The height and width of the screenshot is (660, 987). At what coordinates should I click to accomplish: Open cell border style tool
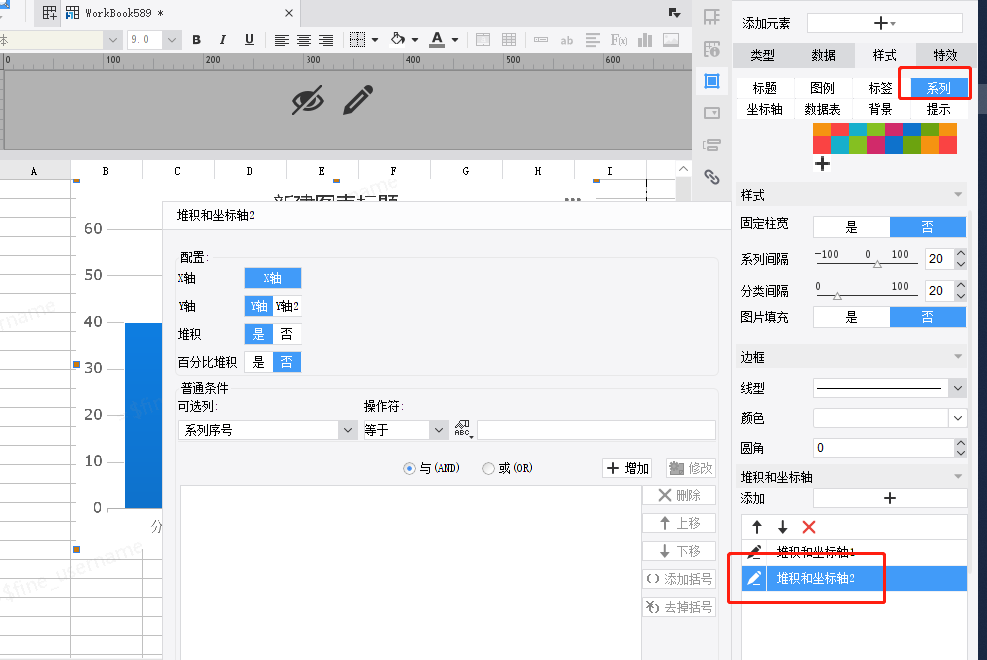357,40
